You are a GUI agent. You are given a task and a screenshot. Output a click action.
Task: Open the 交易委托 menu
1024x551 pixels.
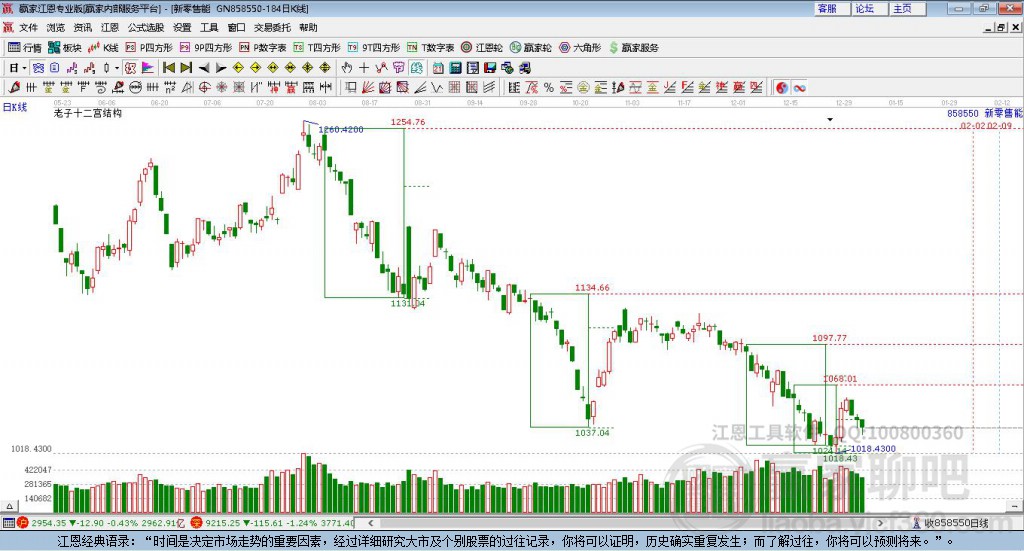pos(272,27)
